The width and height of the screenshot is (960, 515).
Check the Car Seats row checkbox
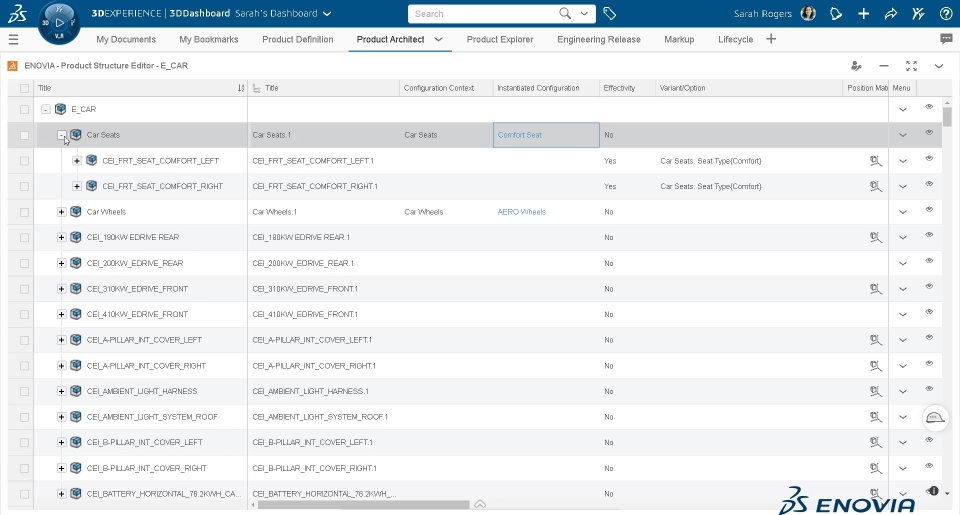[24, 135]
